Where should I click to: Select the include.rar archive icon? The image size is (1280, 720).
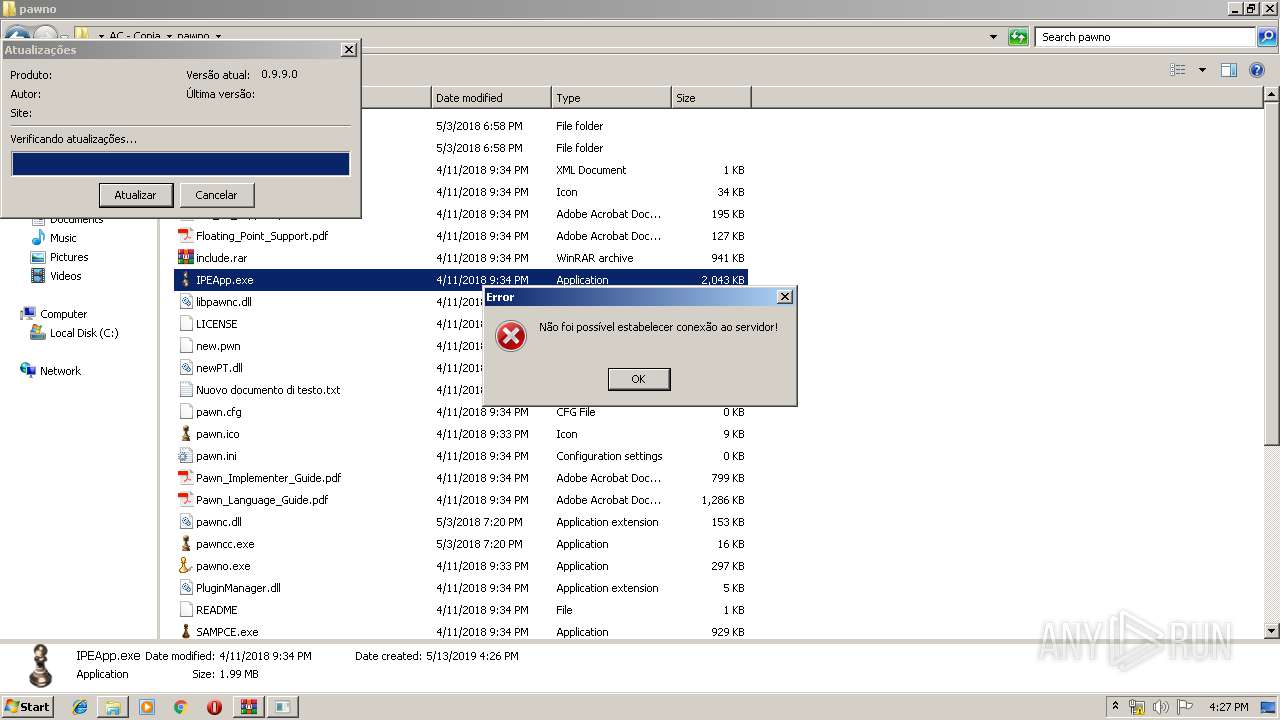(x=185, y=258)
